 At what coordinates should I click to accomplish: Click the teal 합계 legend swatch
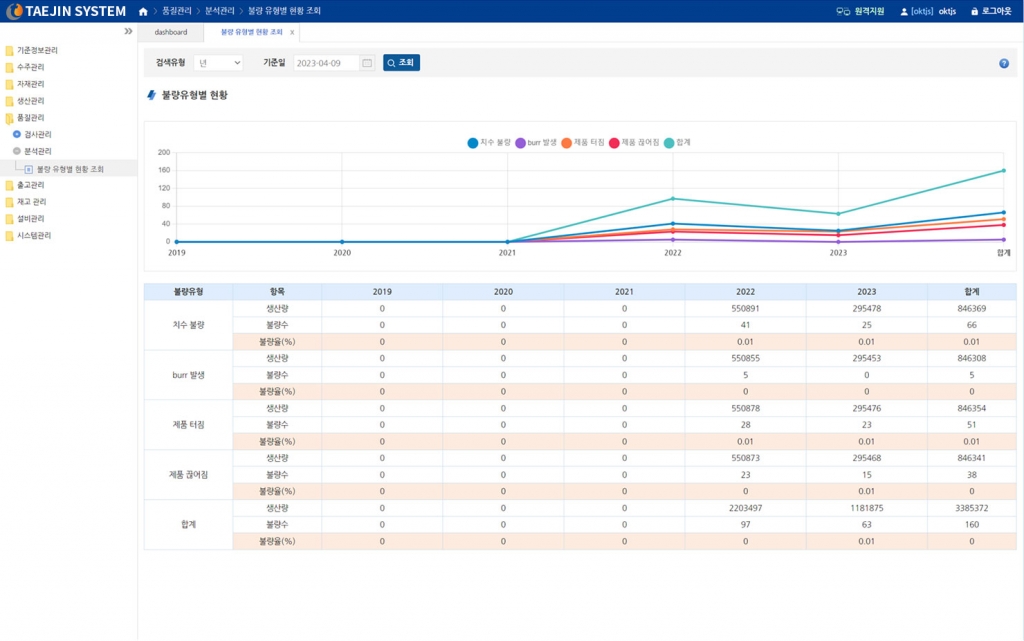(669, 143)
